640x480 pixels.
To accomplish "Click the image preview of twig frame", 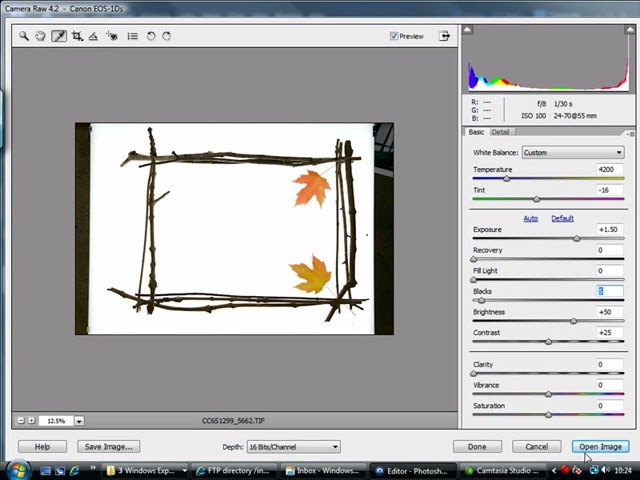I will click(x=234, y=229).
